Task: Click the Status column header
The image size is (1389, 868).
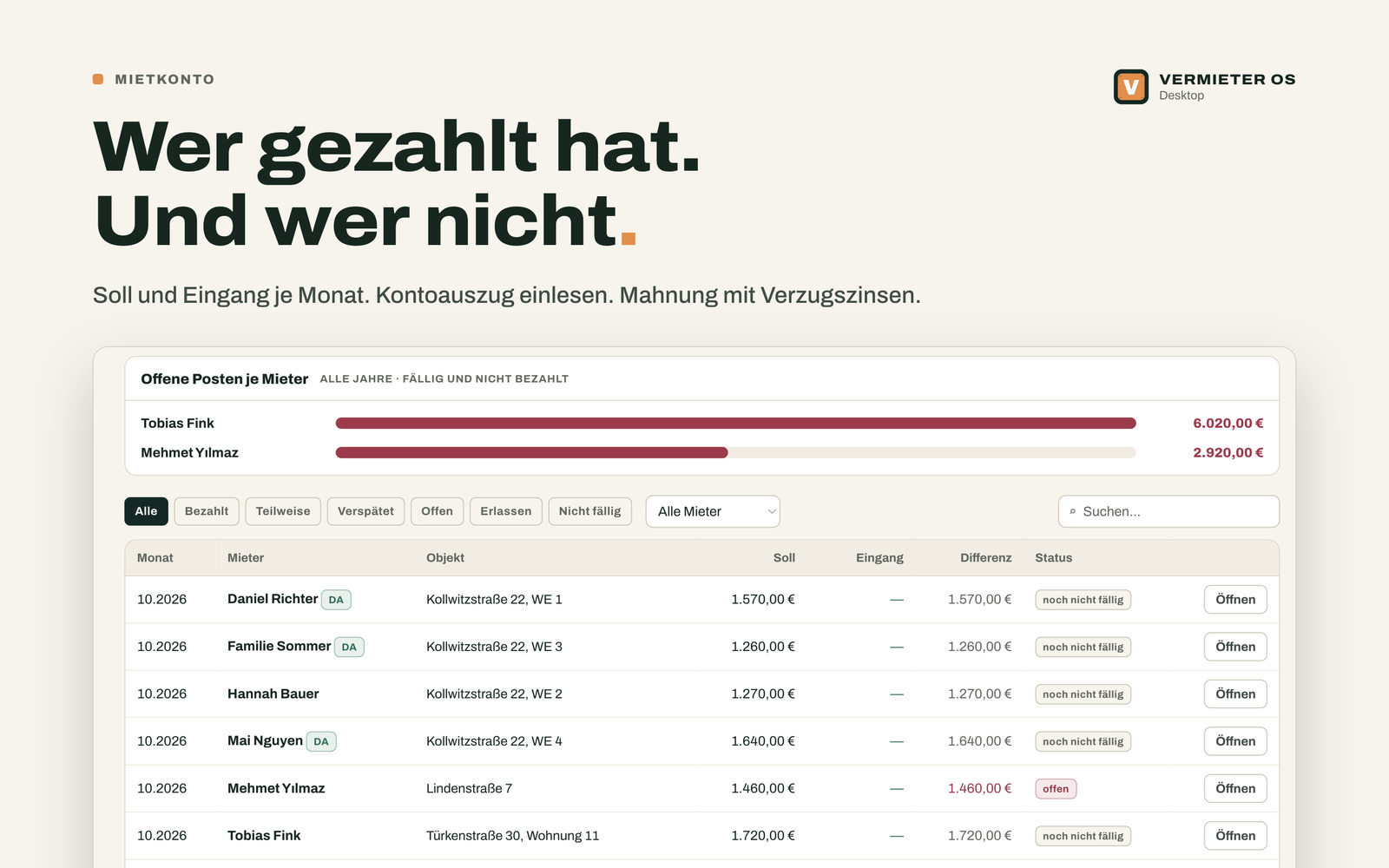Action: coord(1053,558)
